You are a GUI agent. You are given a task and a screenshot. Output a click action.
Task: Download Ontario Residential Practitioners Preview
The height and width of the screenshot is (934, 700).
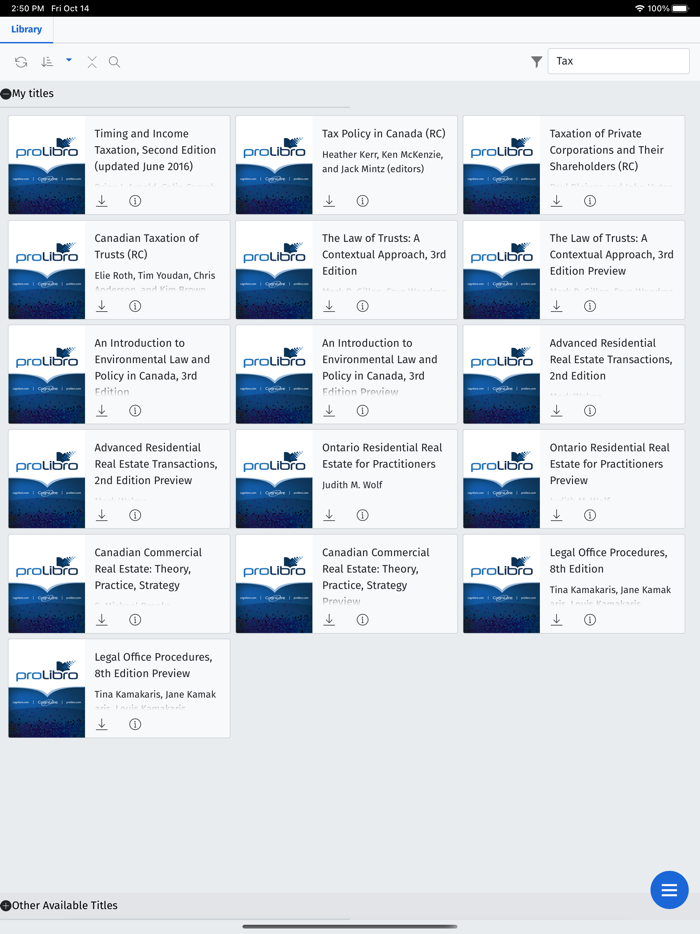click(x=556, y=515)
